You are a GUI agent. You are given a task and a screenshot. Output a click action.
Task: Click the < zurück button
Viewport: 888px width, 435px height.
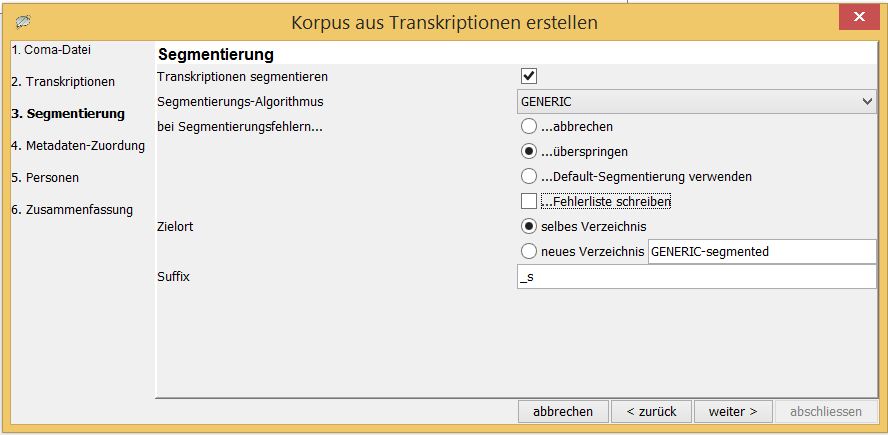[651, 412]
